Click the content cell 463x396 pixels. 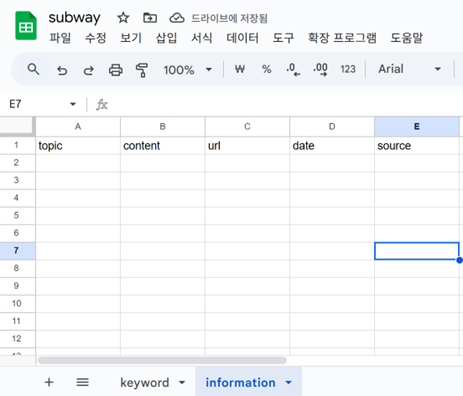(163, 146)
